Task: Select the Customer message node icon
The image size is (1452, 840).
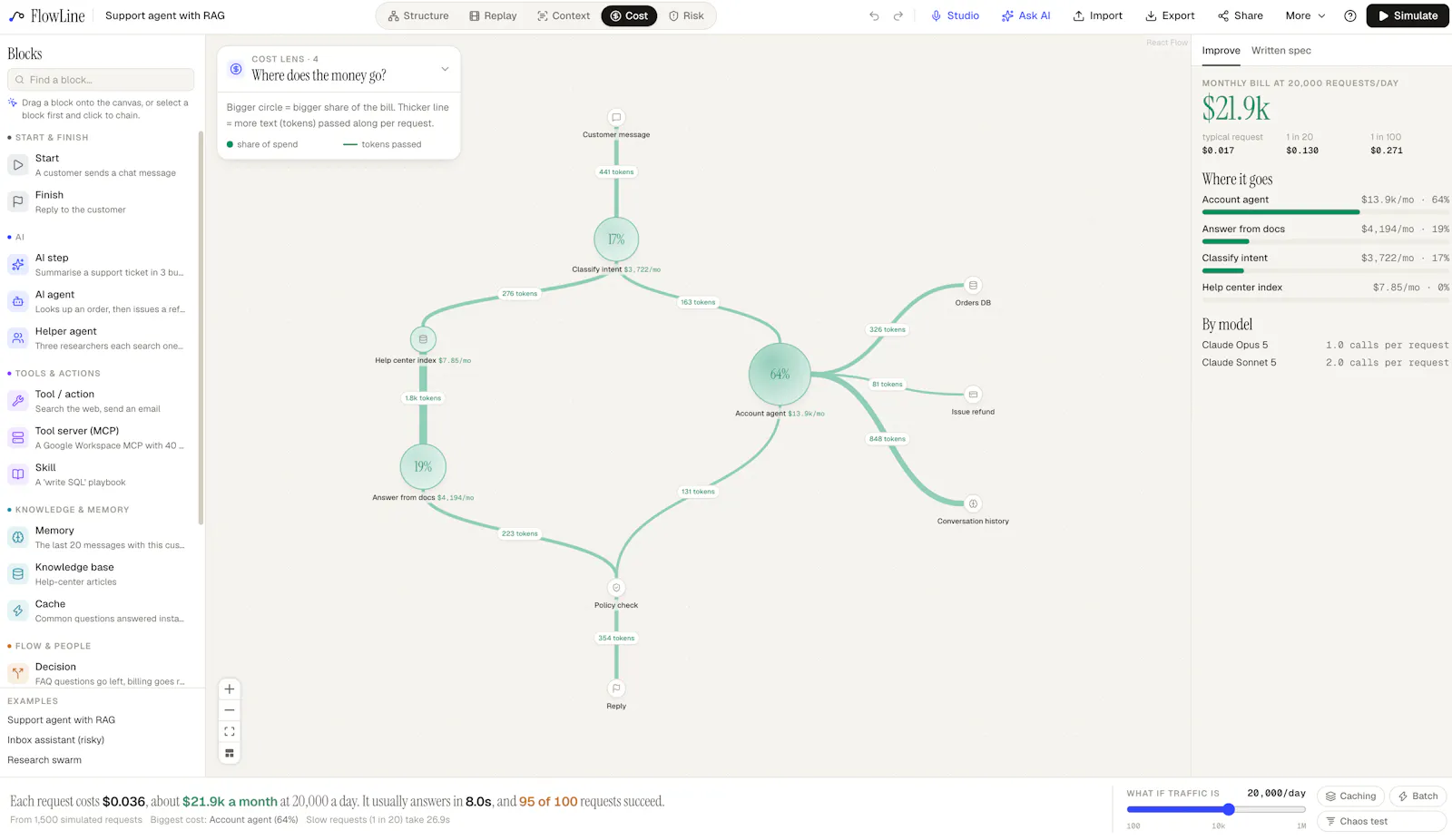Action: (x=616, y=118)
